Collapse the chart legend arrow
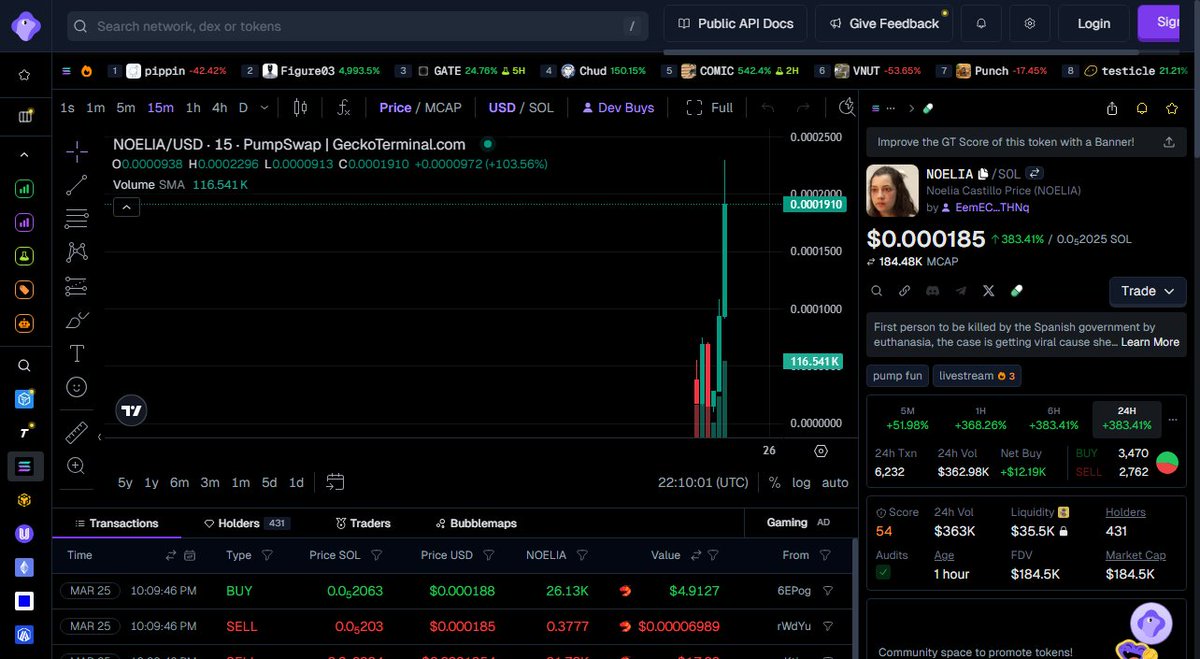 [x=127, y=207]
